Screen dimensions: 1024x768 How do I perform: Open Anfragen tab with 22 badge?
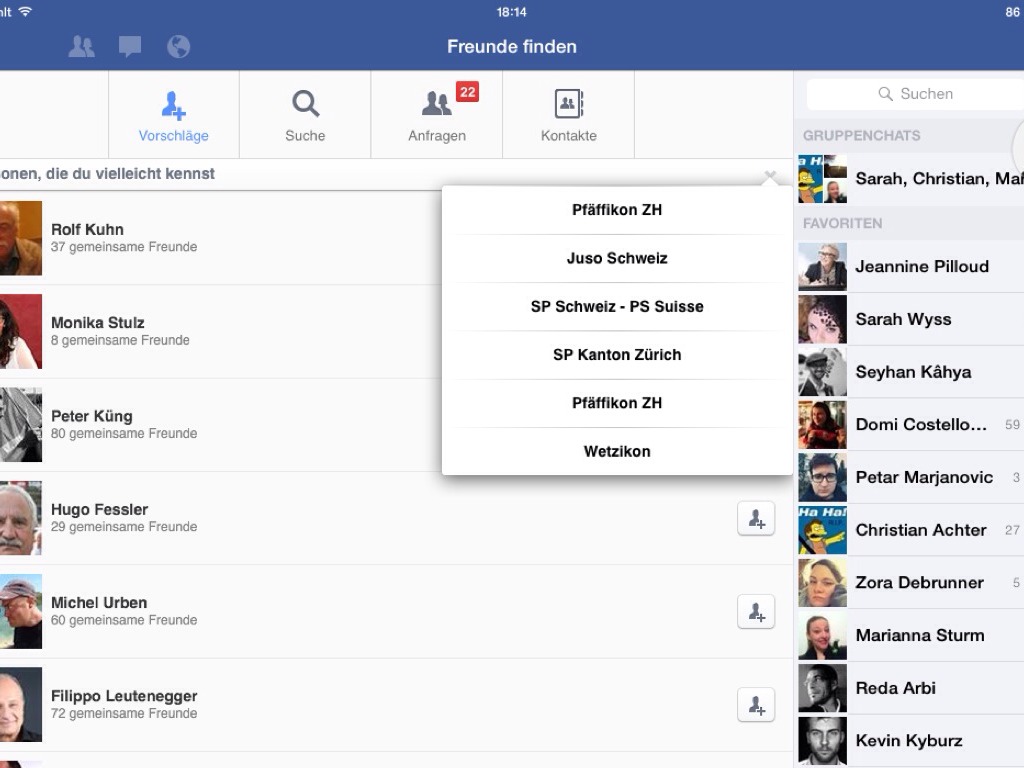click(437, 115)
